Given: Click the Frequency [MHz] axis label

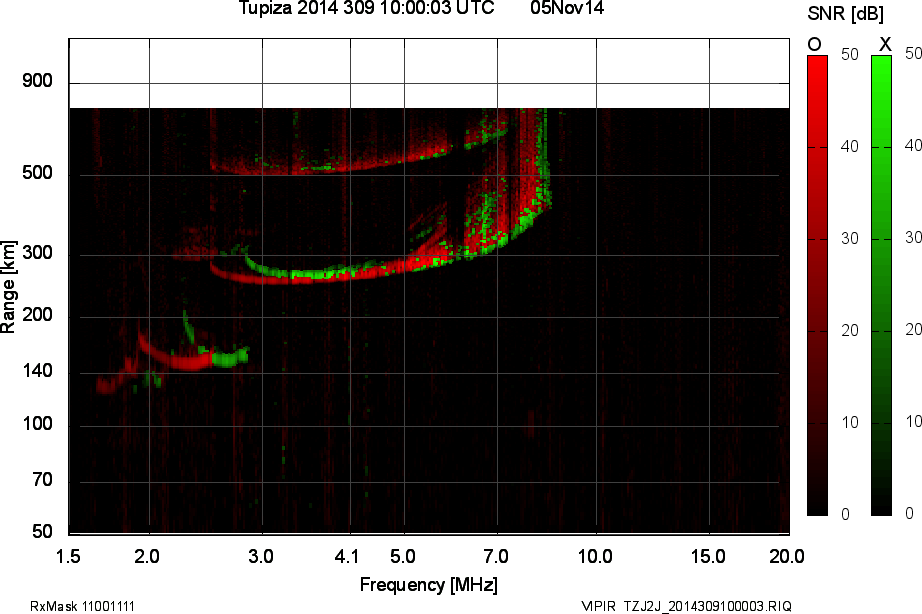Looking at the screenshot, I should (x=428, y=585).
